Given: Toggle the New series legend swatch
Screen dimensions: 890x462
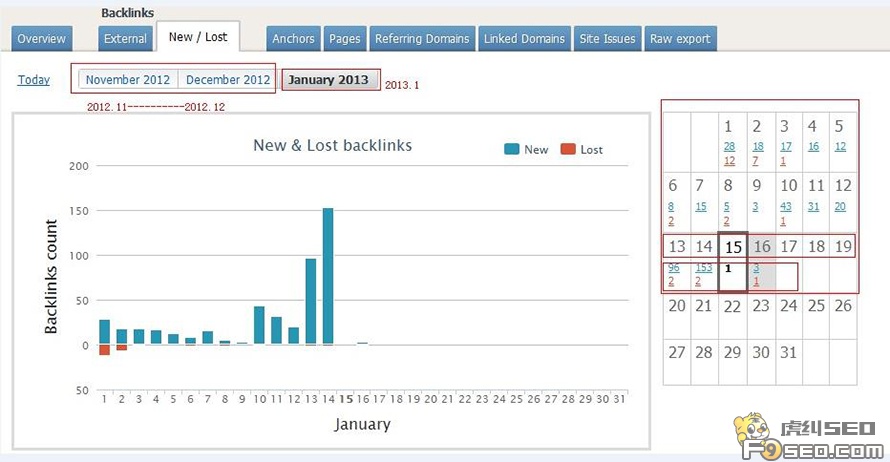Looking at the screenshot, I should [511, 149].
